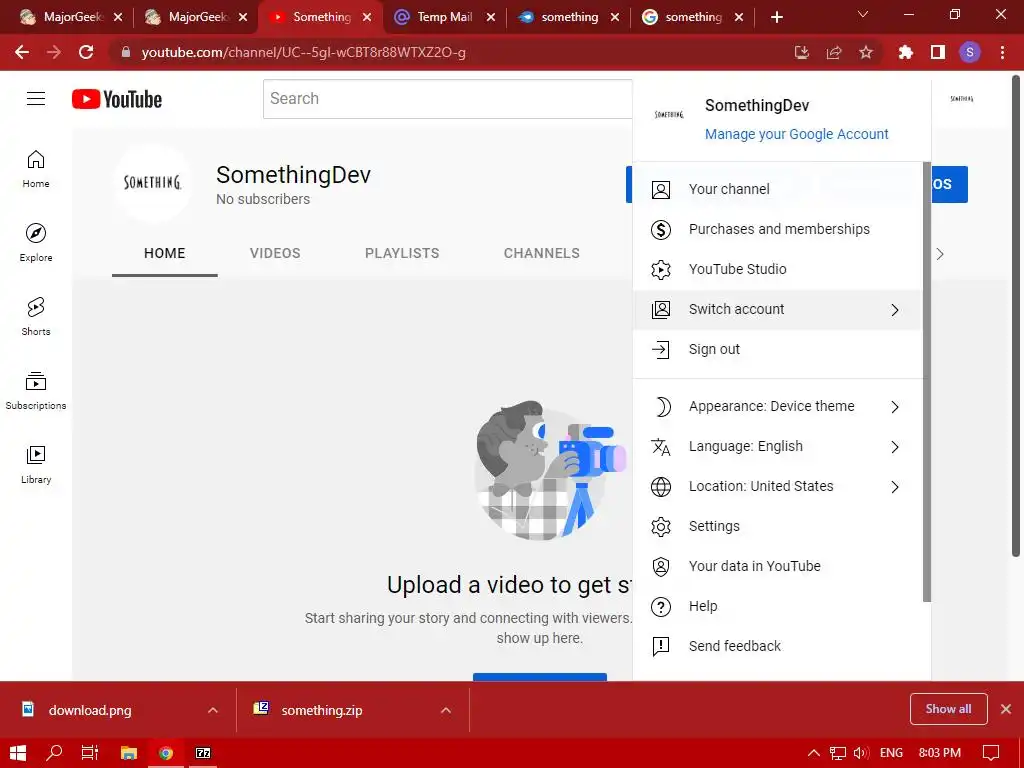Open Shorts in the sidebar
The image size is (1024, 768).
(36, 317)
